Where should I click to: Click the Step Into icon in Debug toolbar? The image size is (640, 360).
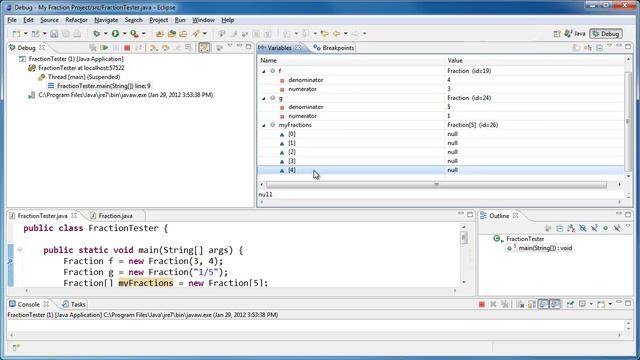(153, 48)
